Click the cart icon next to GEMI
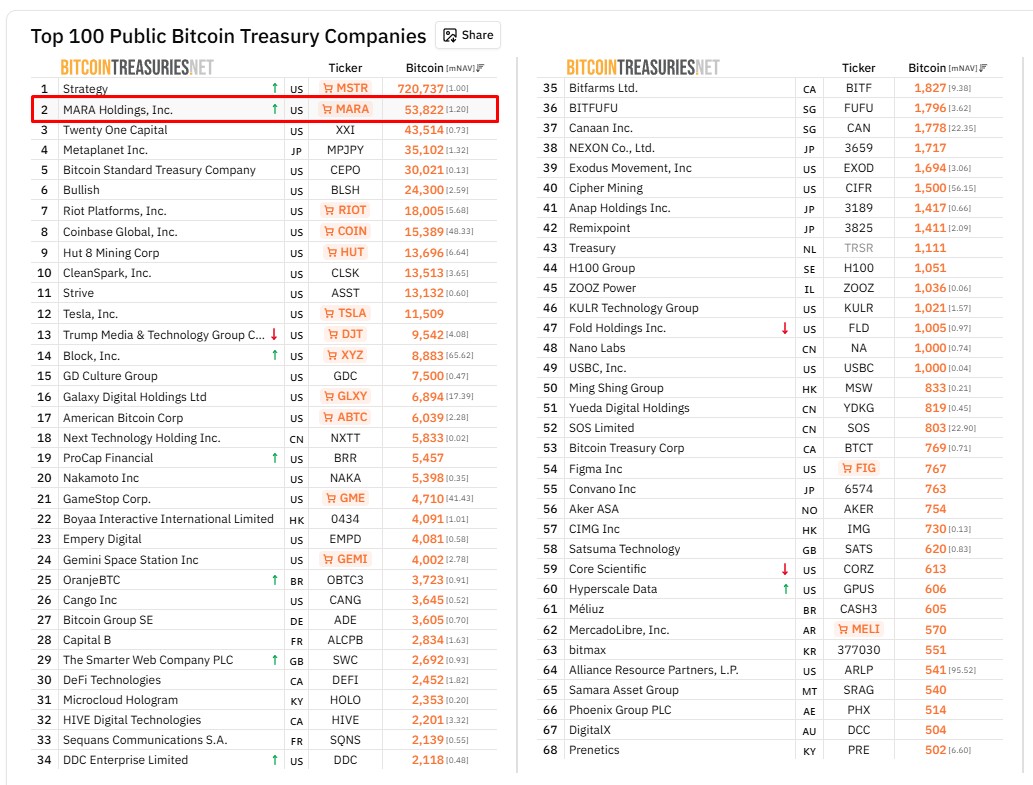 coord(327,559)
